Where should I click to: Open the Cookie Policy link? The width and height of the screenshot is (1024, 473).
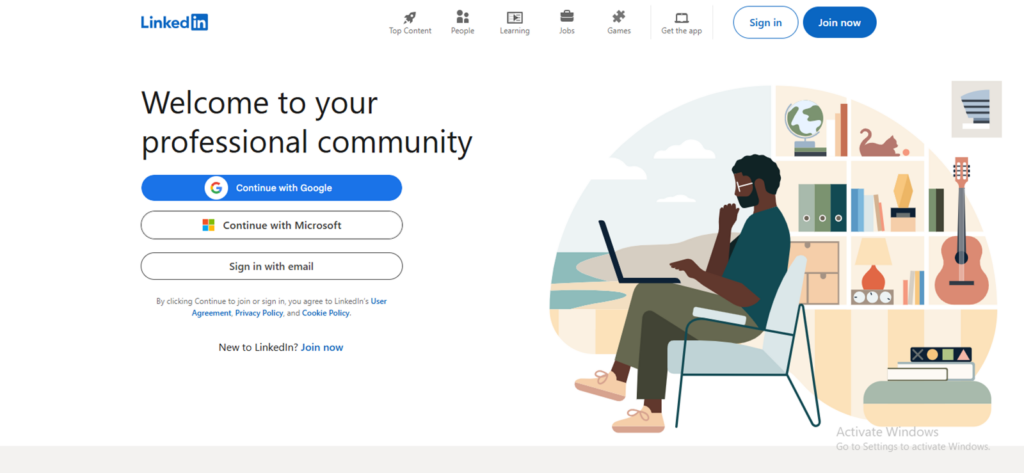pos(325,313)
